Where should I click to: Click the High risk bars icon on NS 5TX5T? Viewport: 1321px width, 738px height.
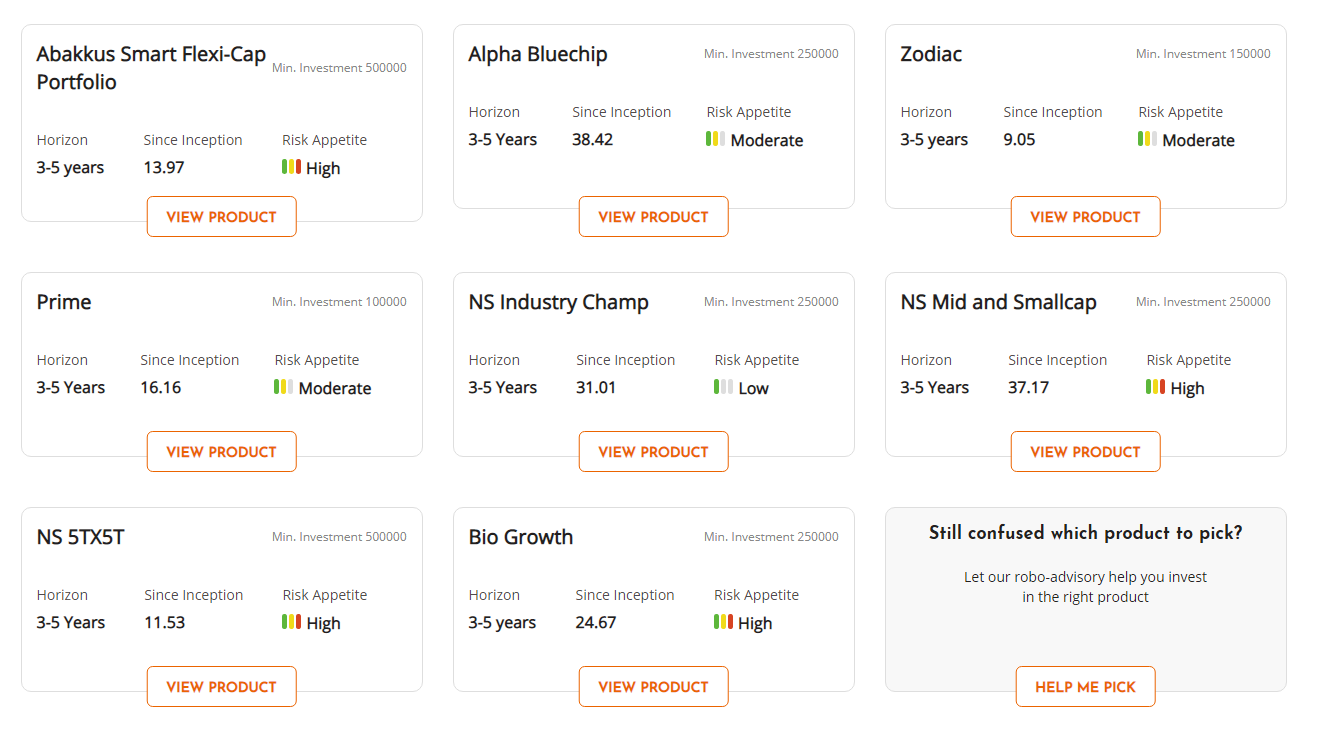[x=292, y=622]
